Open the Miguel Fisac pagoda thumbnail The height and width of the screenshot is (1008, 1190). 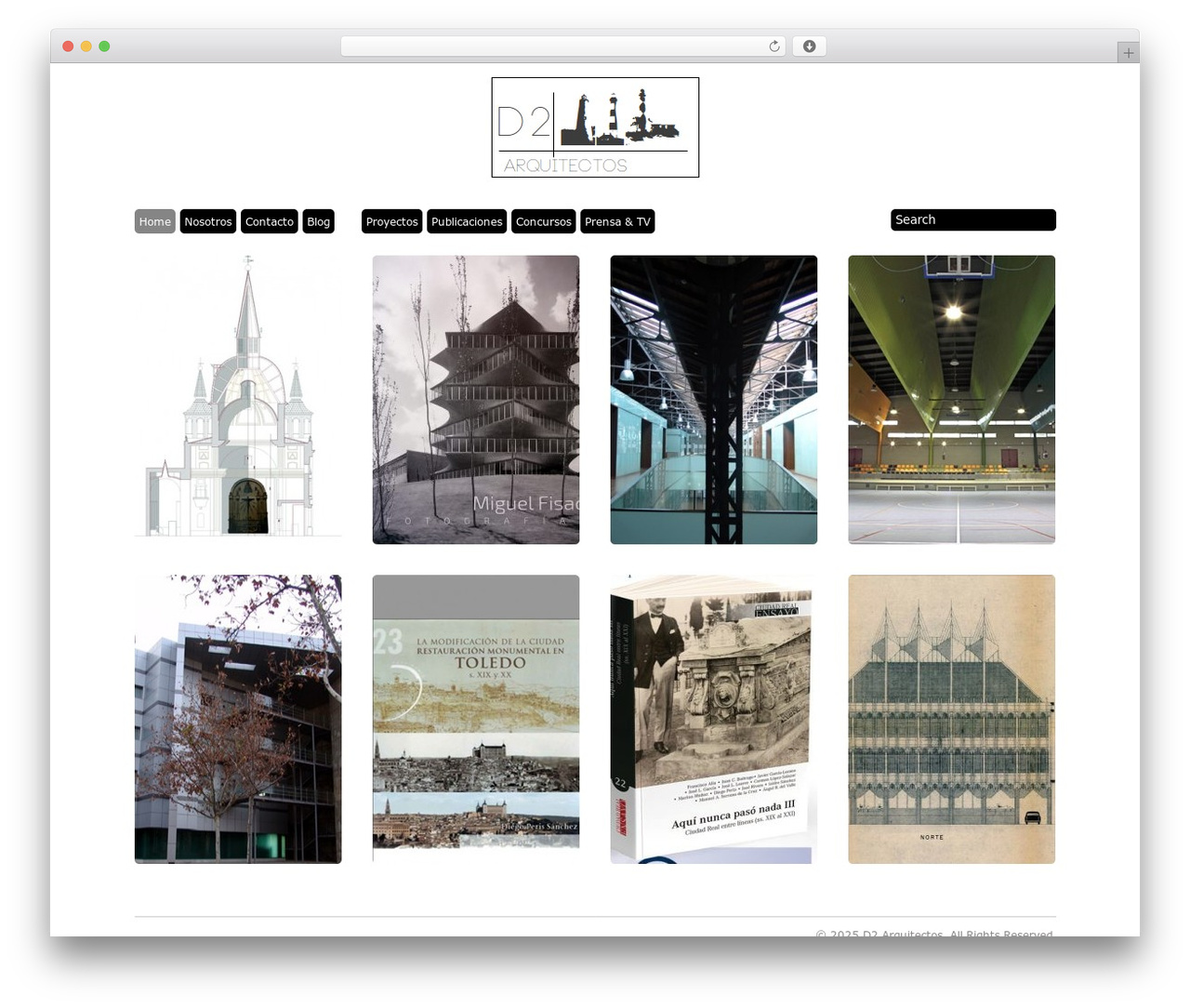click(476, 400)
